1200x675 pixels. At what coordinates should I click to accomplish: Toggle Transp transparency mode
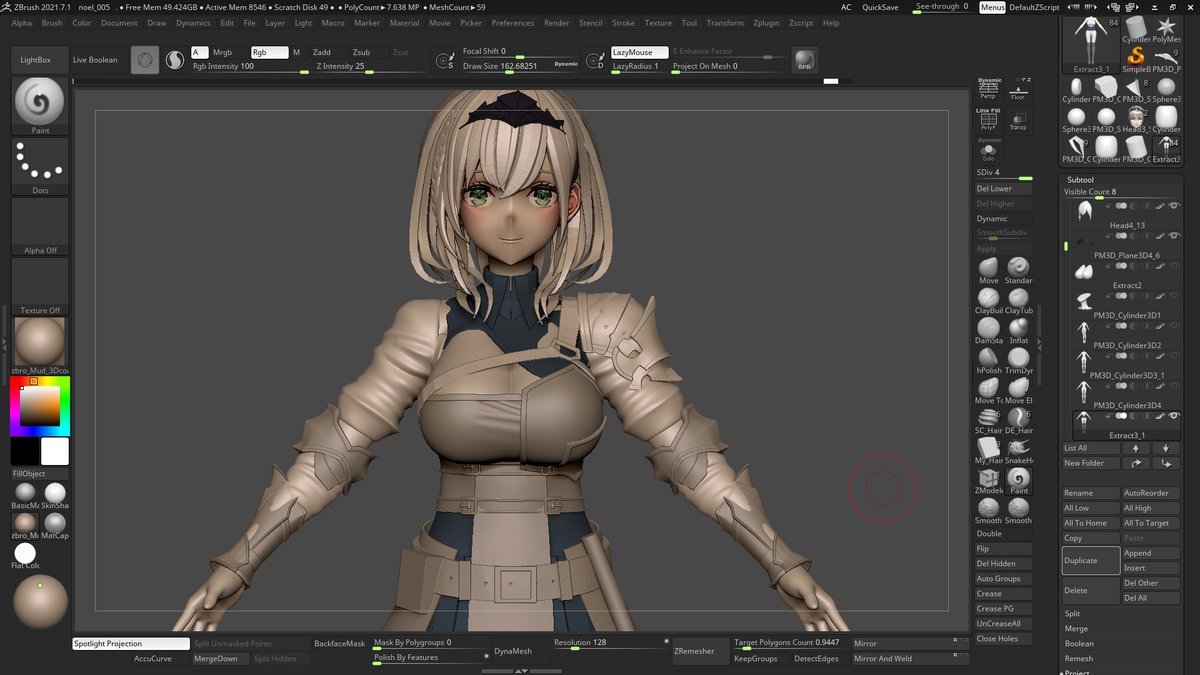tap(1018, 119)
